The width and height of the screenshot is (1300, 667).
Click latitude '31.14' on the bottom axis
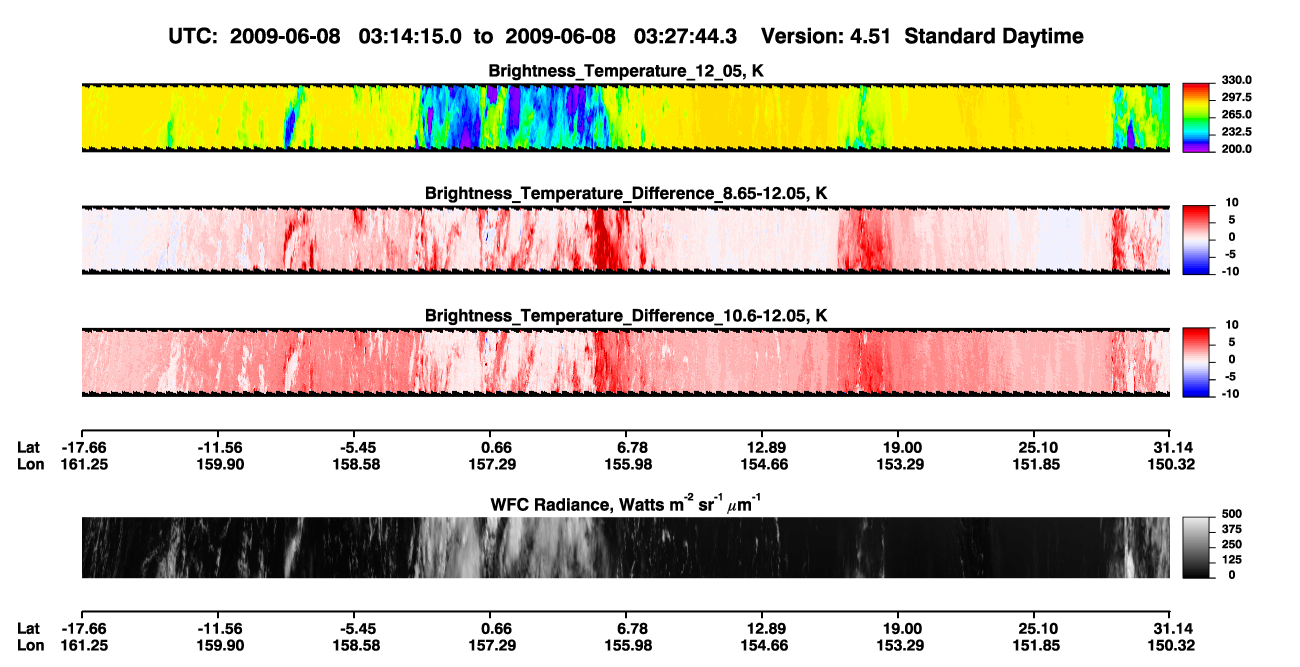pyautogui.click(x=1172, y=629)
